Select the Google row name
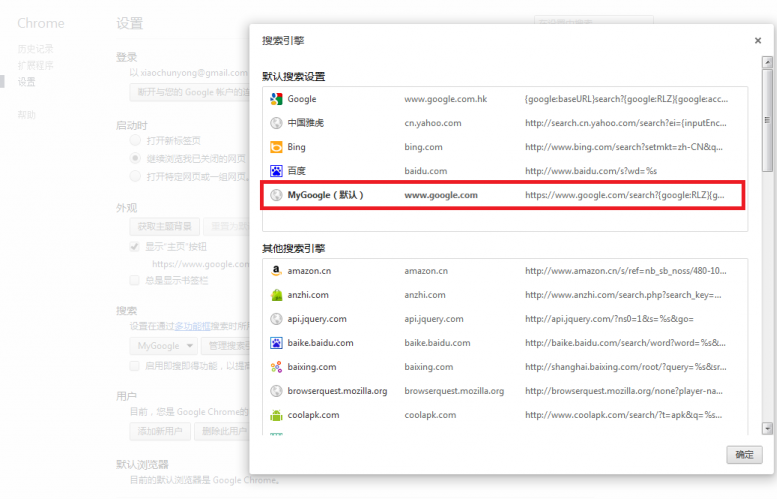Viewport: 777px width, 499px height. (x=302, y=99)
